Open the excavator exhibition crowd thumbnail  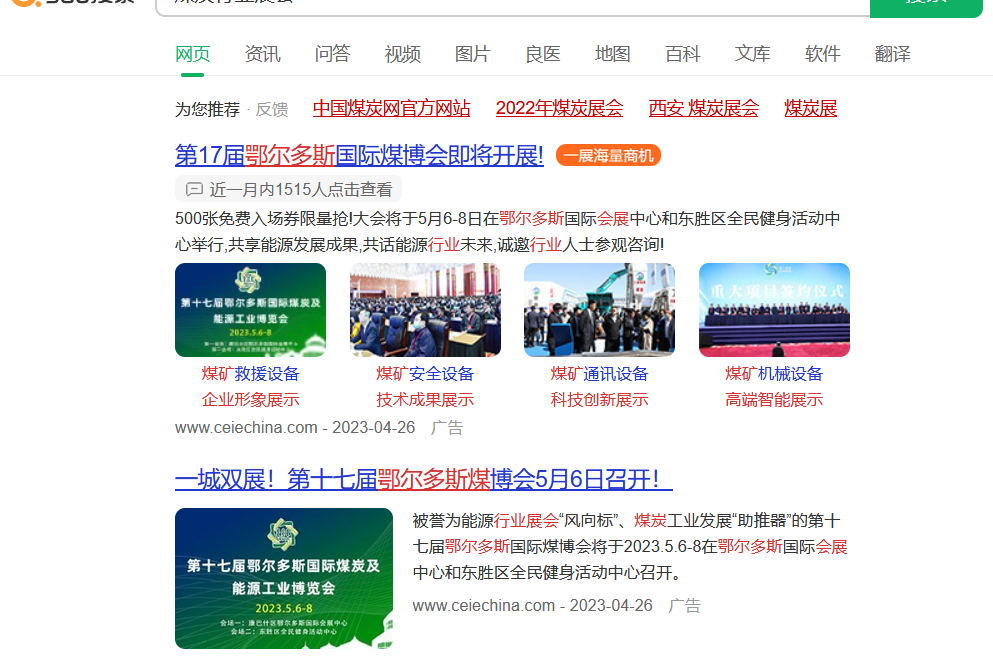[x=599, y=310]
